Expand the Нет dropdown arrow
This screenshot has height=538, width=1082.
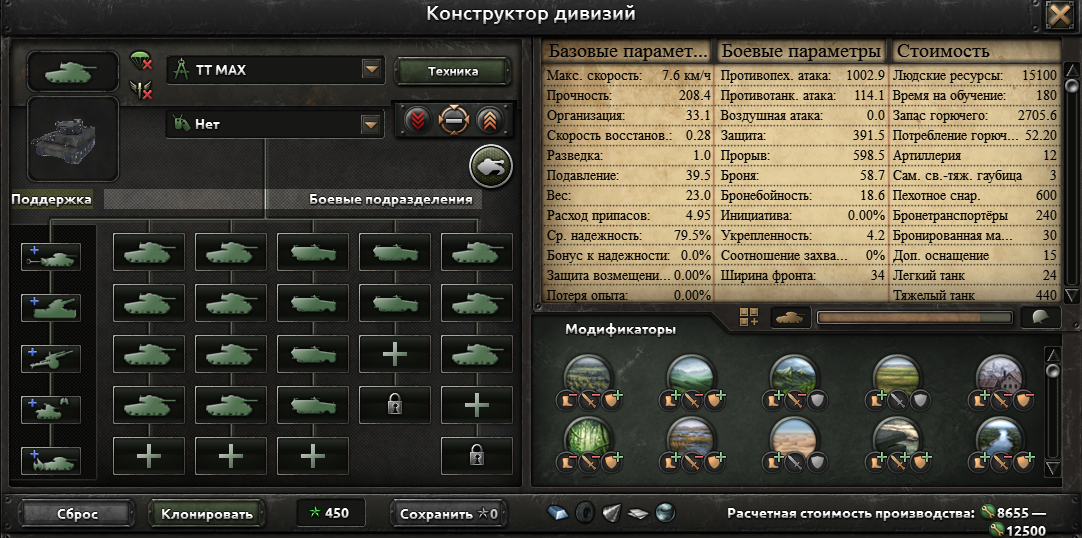[x=372, y=125]
